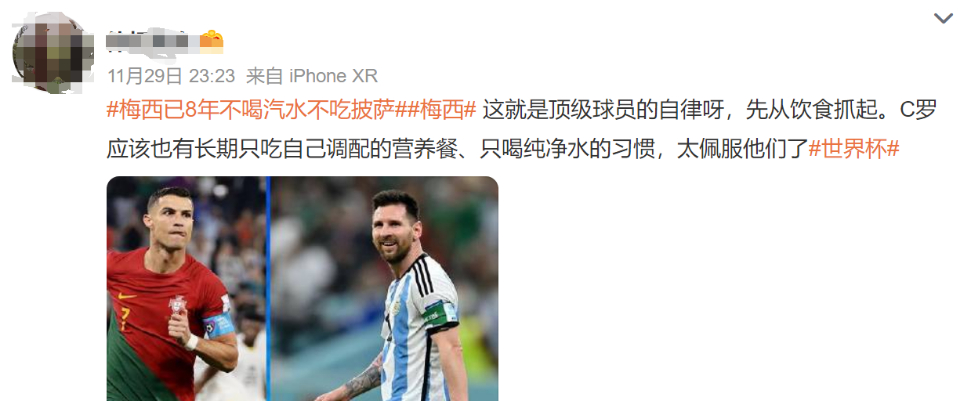Image resolution: width=960 pixels, height=401 pixels.
Task: Click the blue divider between photos
Action: coord(268,289)
